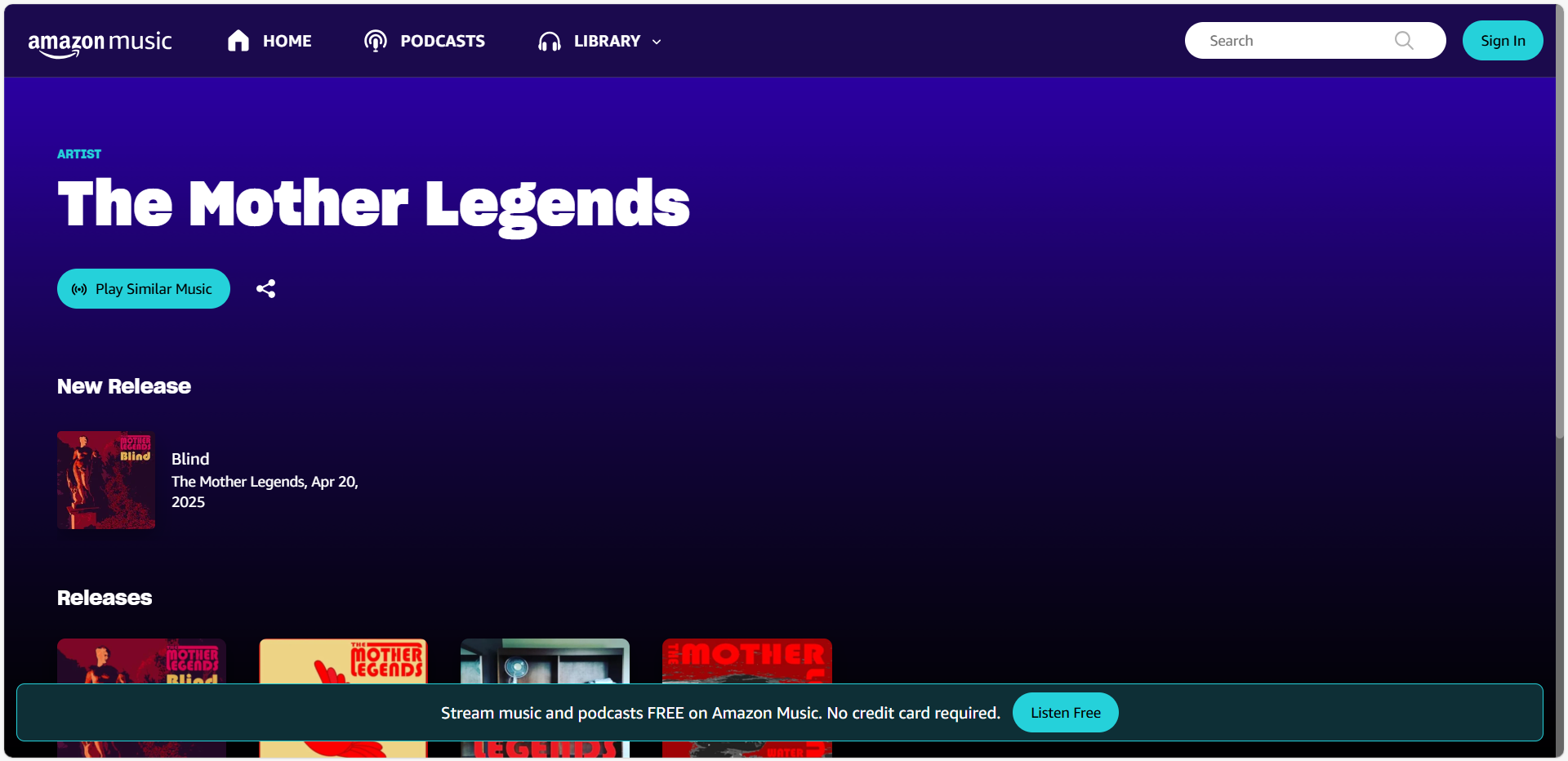Image resolution: width=1568 pixels, height=761 pixels.
Task: Open the red MOTHER release cover thumbnail
Action: click(x=746, y=661)
